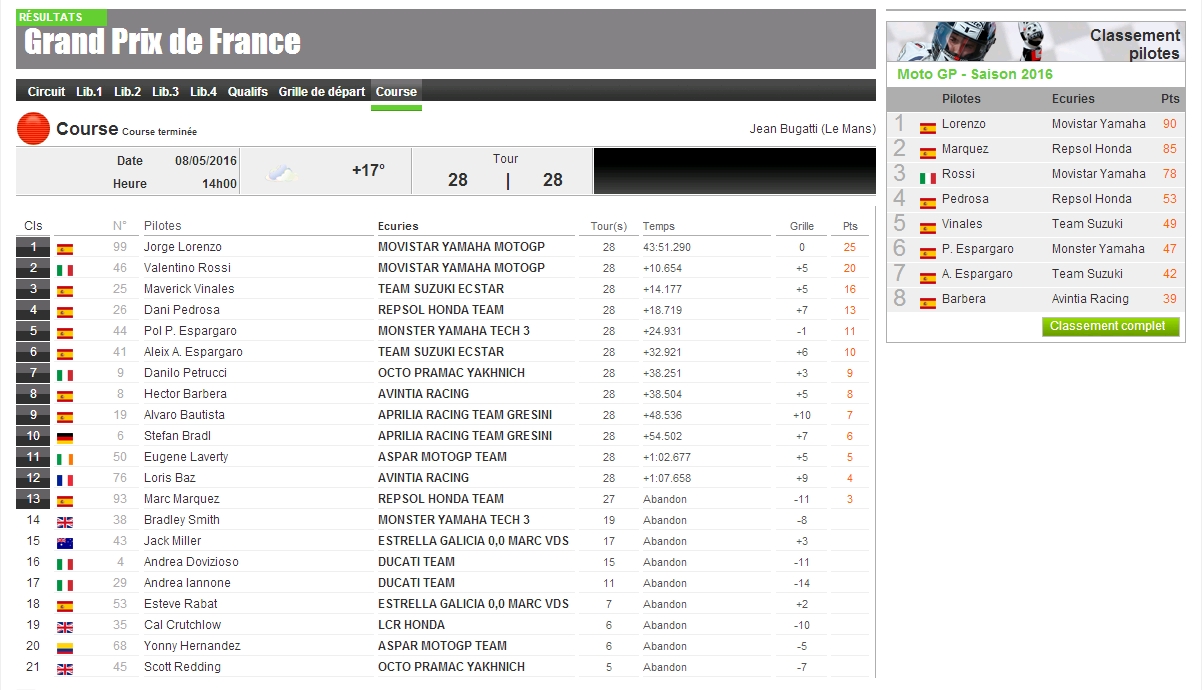Click the black banner beside the lap counter

click(735, 171)
